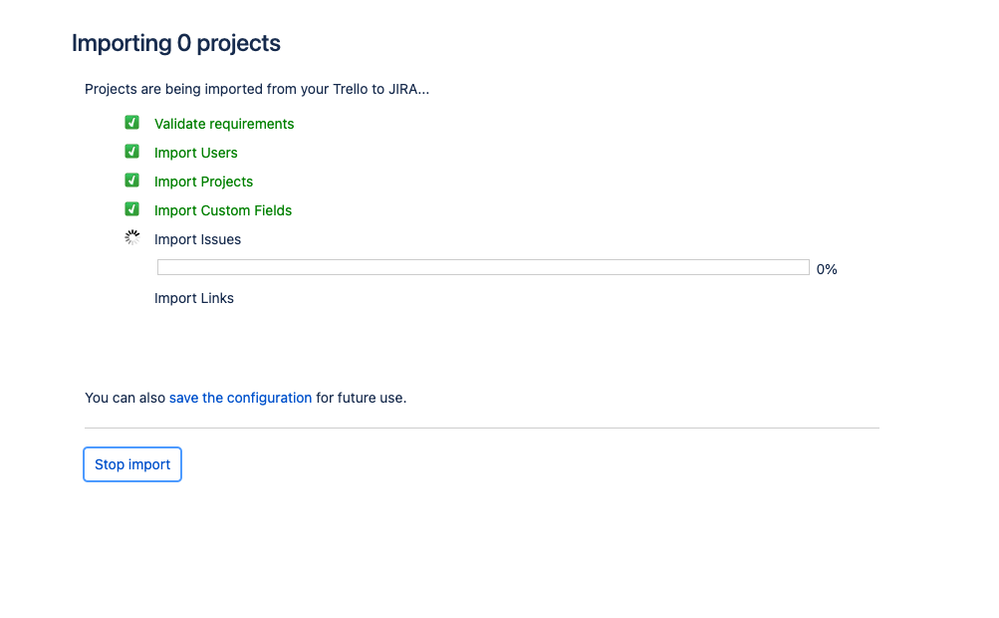Click the 'You can also' text
The image size is (999, 618).
pos(125,398)
